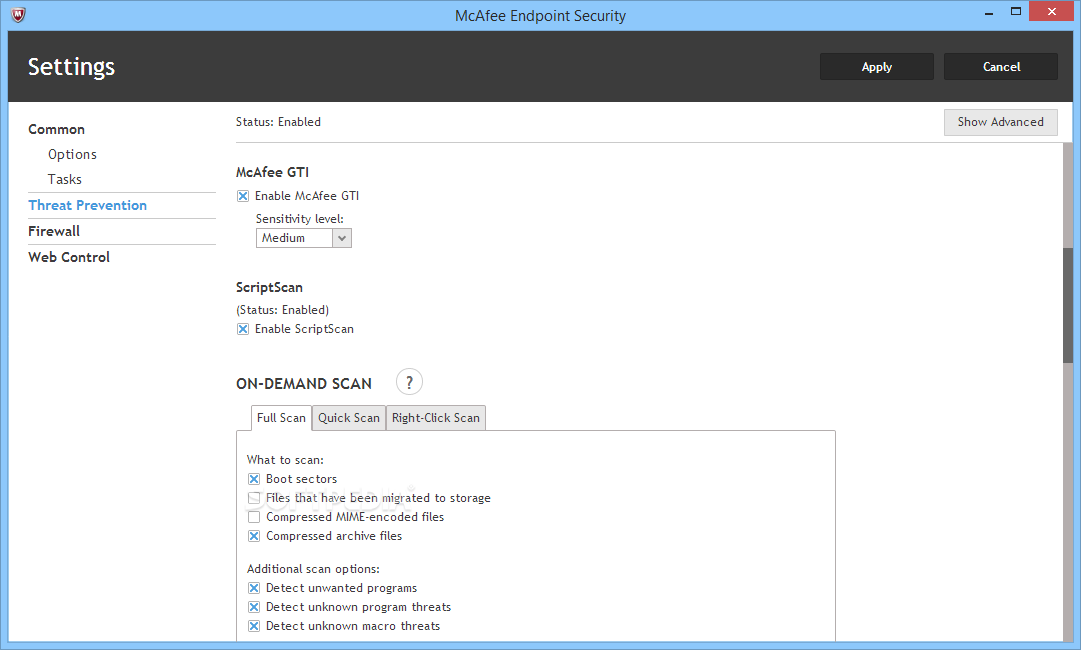
Task: Click the Apply button
Action: click(876, 67)
